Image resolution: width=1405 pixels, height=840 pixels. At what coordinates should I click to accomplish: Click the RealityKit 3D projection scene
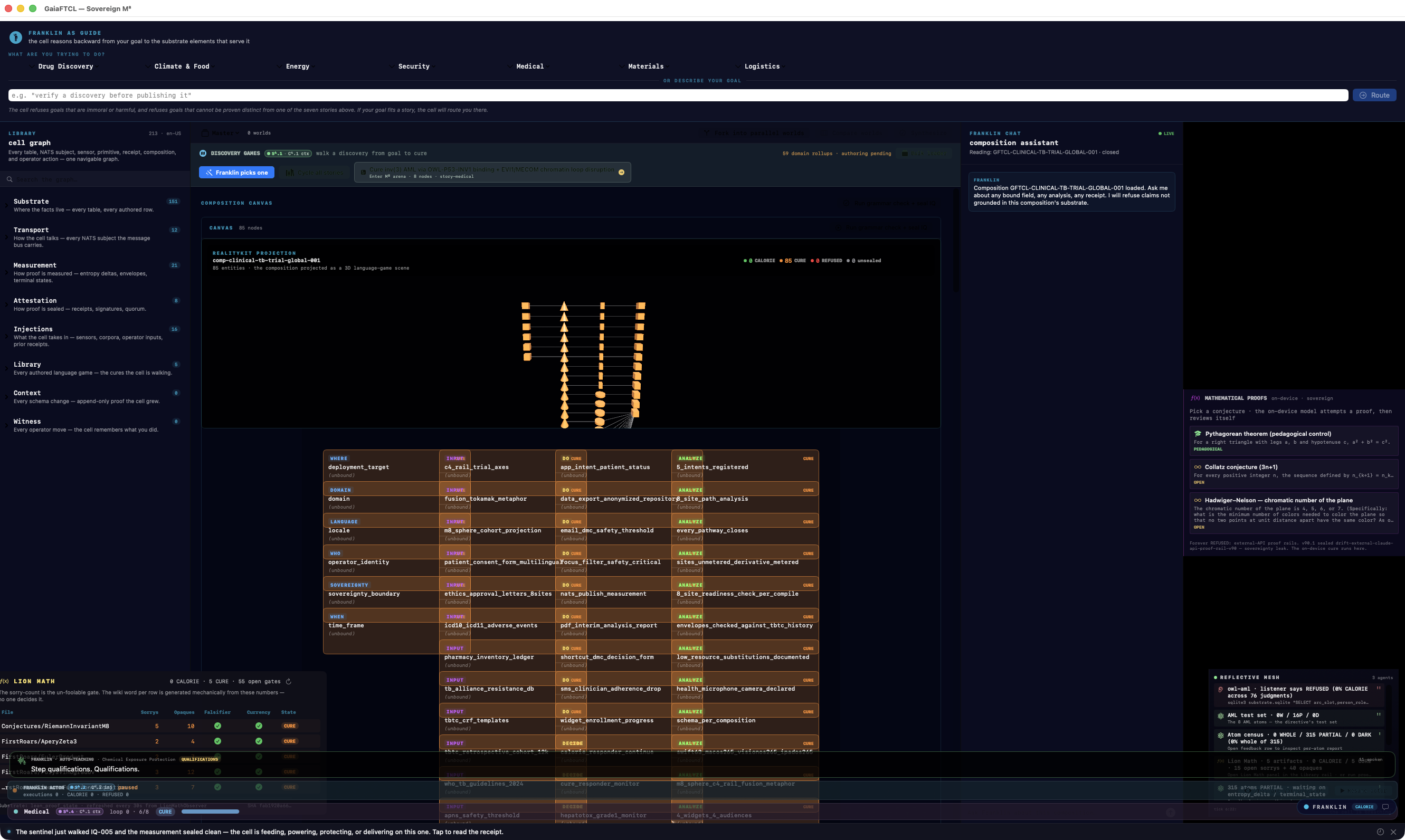pyautogui.click(x=571, y=333)
